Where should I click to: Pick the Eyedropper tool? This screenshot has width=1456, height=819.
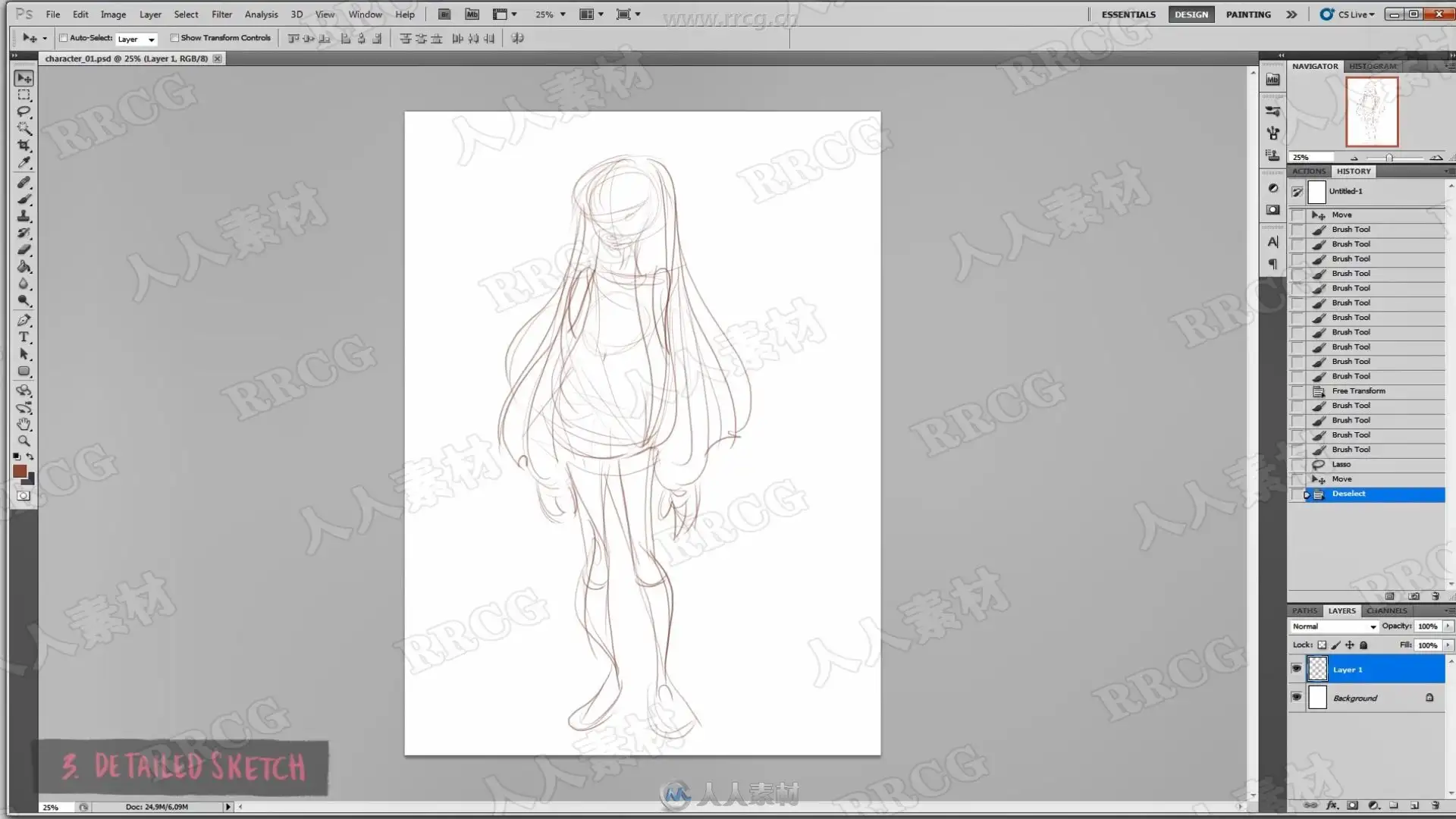24,162
